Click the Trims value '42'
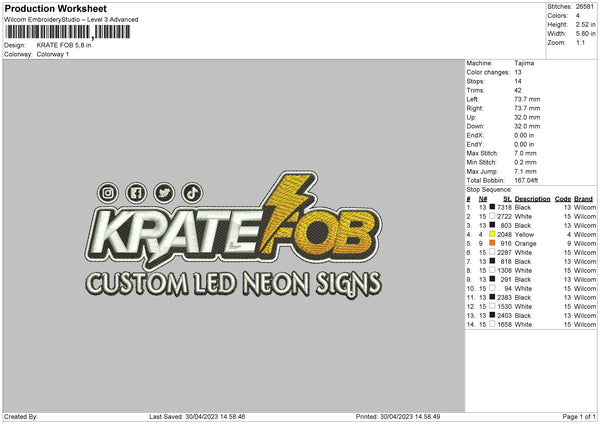600x424 pixels. point(518,90)
